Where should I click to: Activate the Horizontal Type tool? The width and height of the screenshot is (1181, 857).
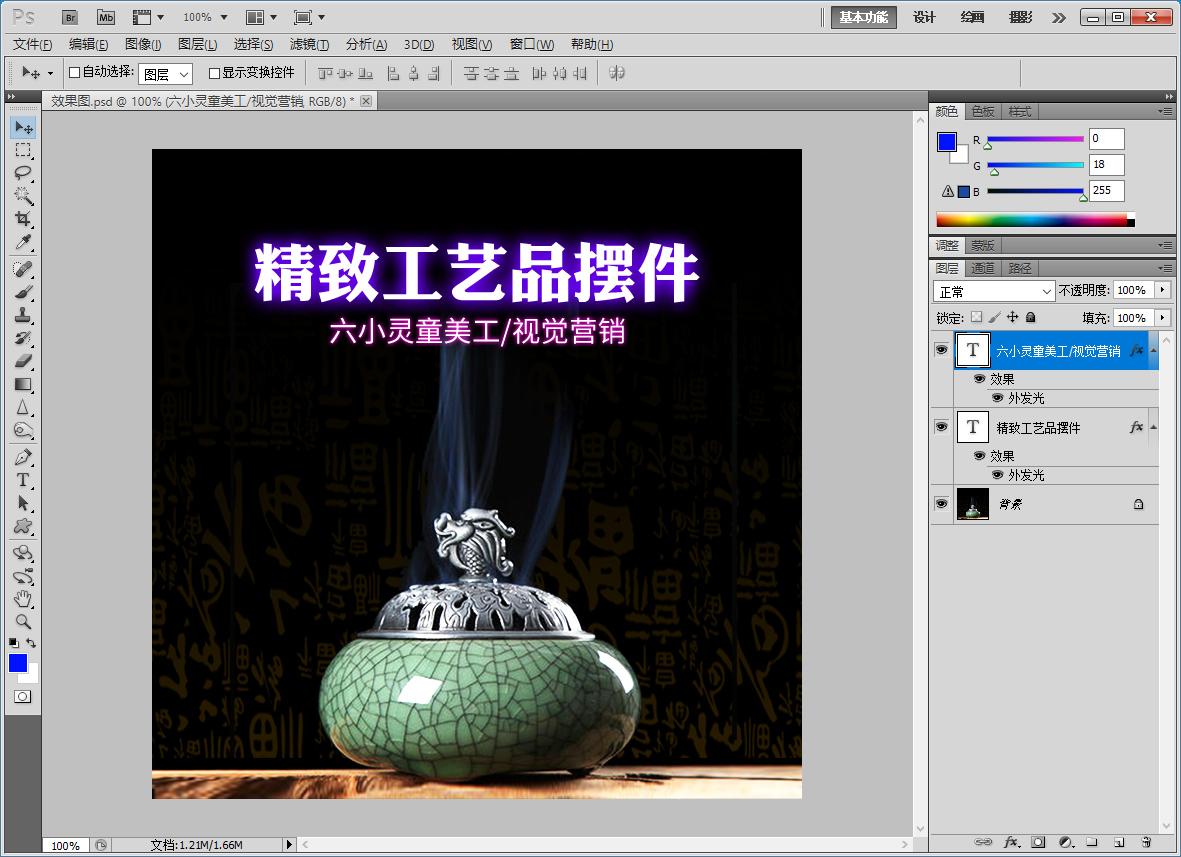click(x=22, y=480)
